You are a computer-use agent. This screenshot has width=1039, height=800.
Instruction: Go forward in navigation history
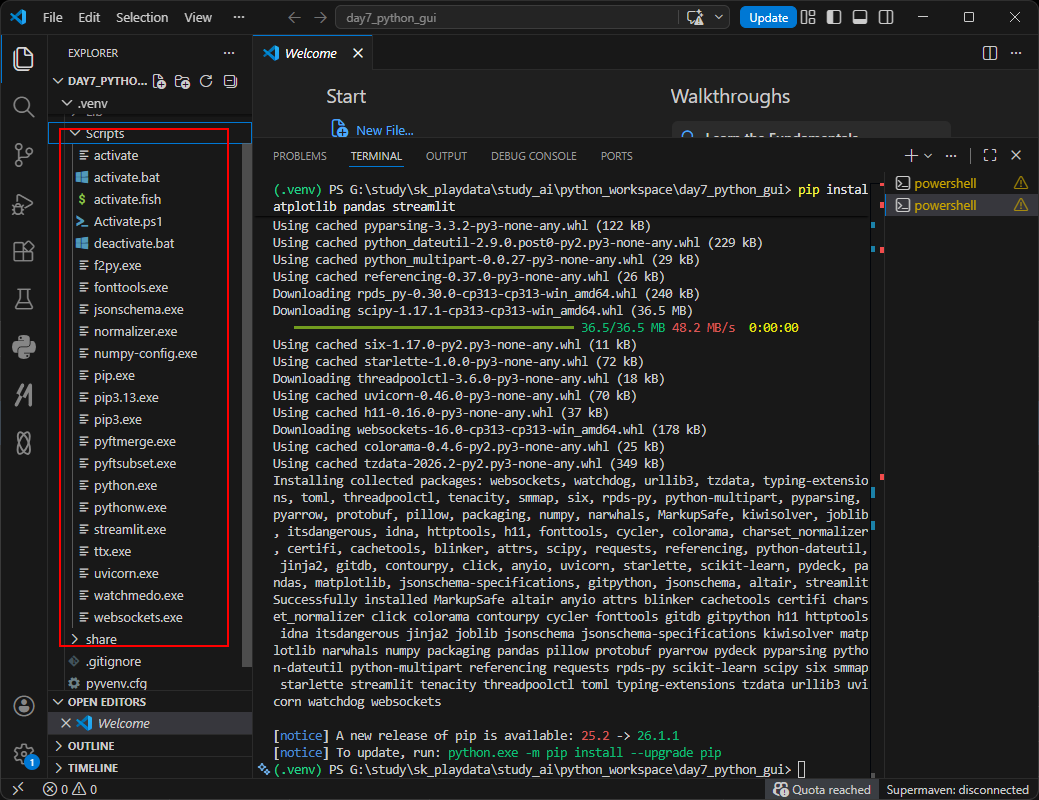(321, 18)
